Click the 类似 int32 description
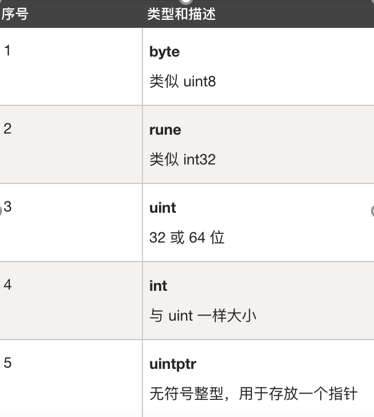The width and height of the screenshot is (374, 417). [x=182, y=160]
